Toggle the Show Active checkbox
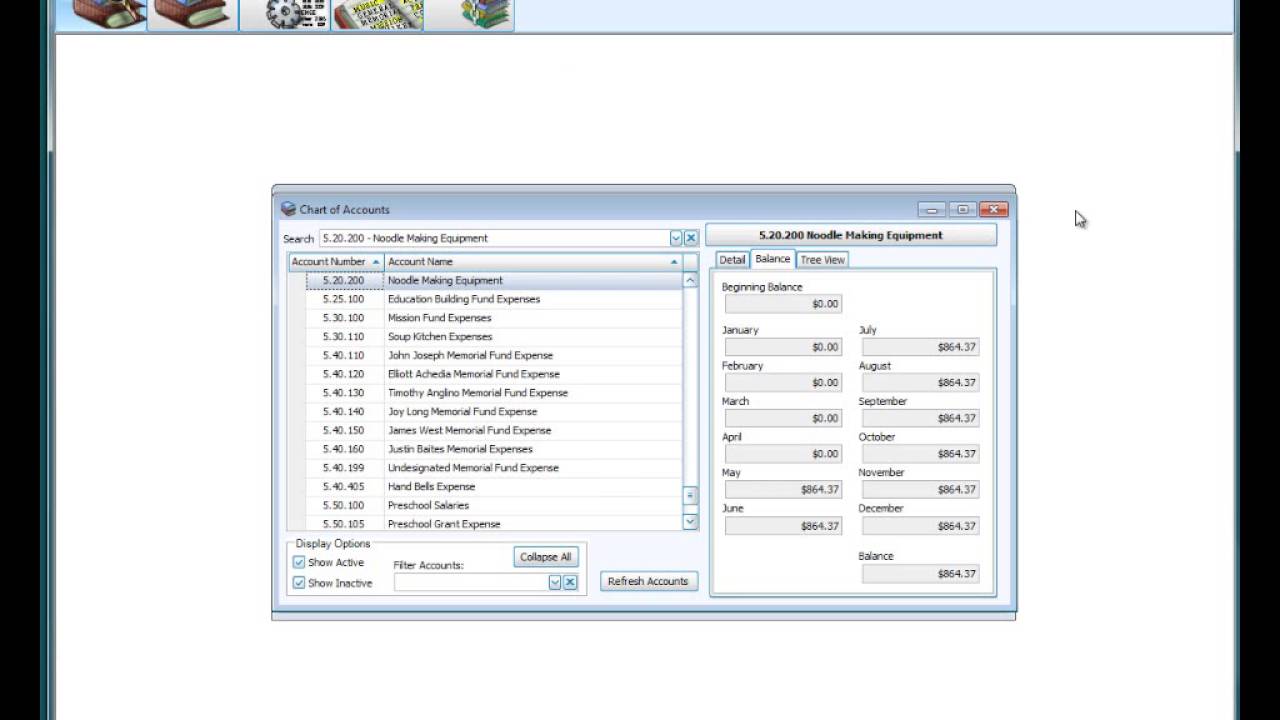 click(x=298, y=562)
